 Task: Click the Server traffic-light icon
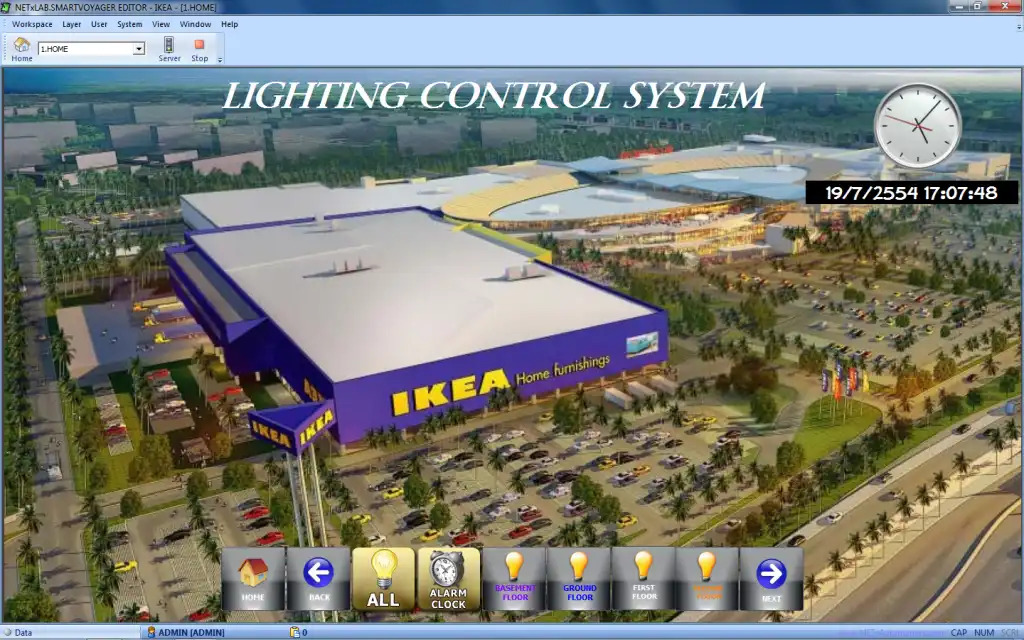169,46
